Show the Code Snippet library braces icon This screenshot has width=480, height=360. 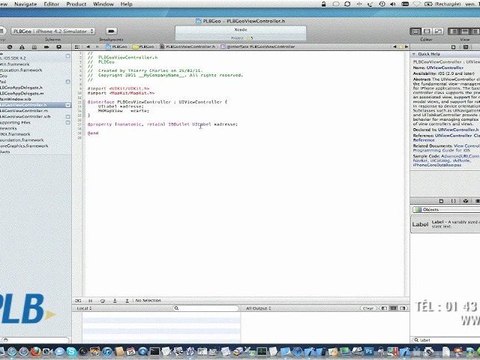[453, 201]
